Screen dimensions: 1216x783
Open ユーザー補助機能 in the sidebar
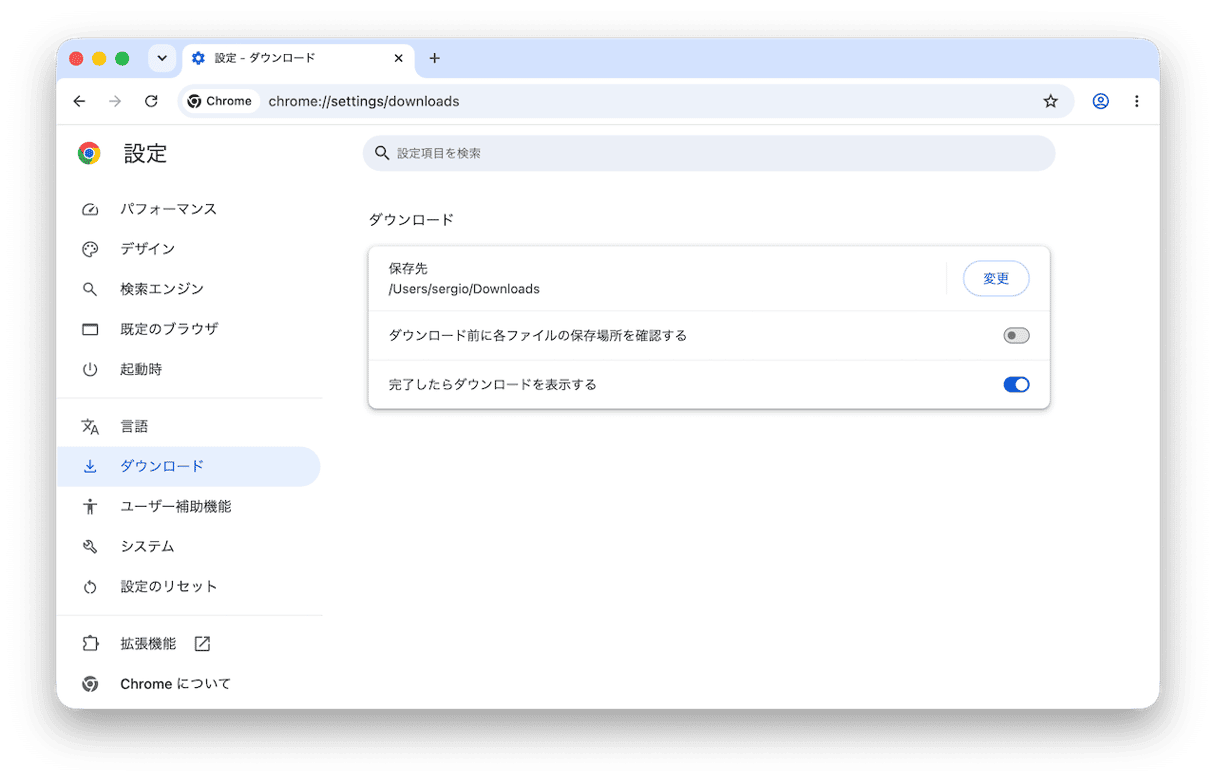click(x=188, y=507)
